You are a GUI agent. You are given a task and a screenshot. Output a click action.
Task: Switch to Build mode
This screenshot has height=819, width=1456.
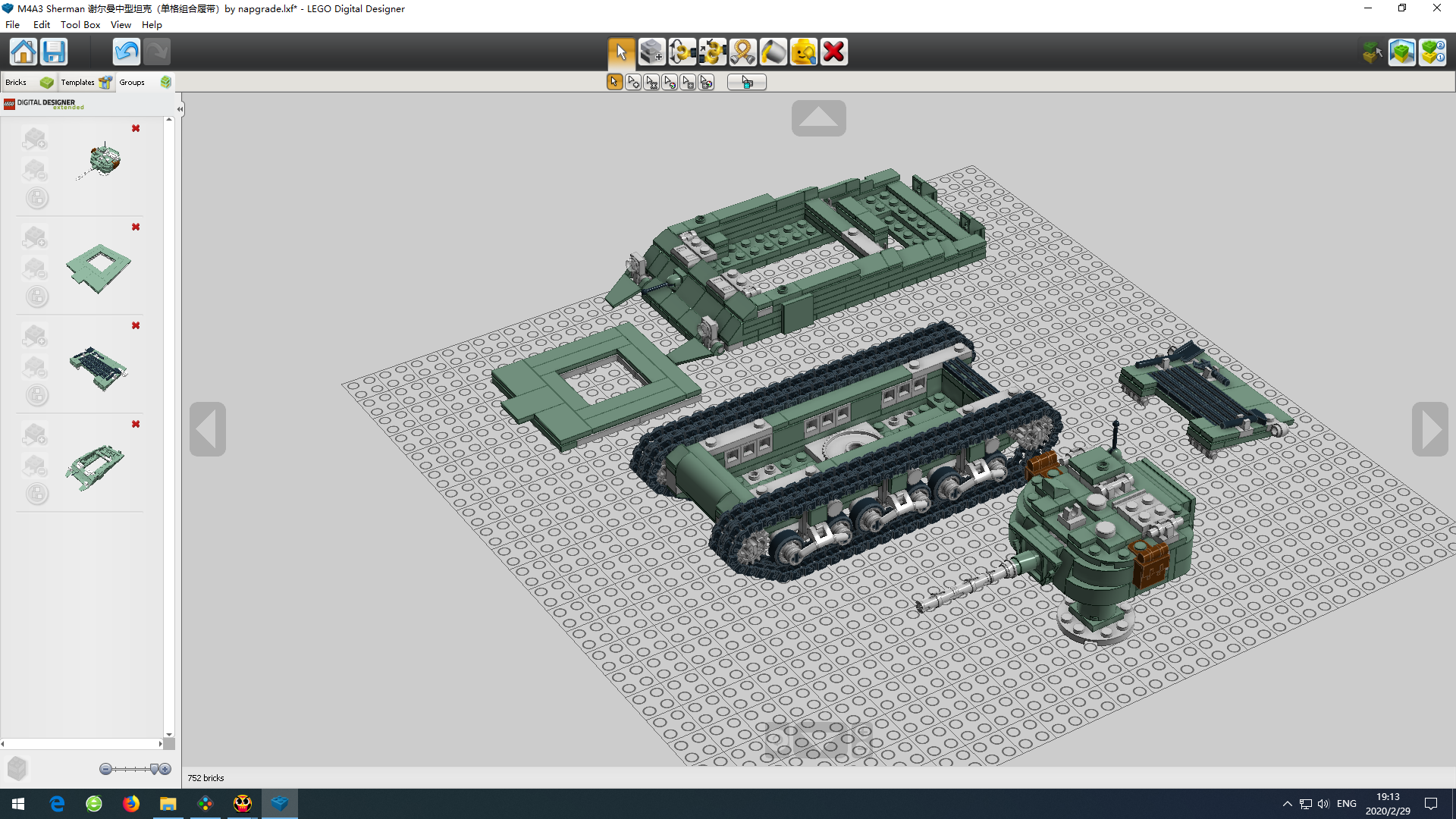(x=1372, y=52)
